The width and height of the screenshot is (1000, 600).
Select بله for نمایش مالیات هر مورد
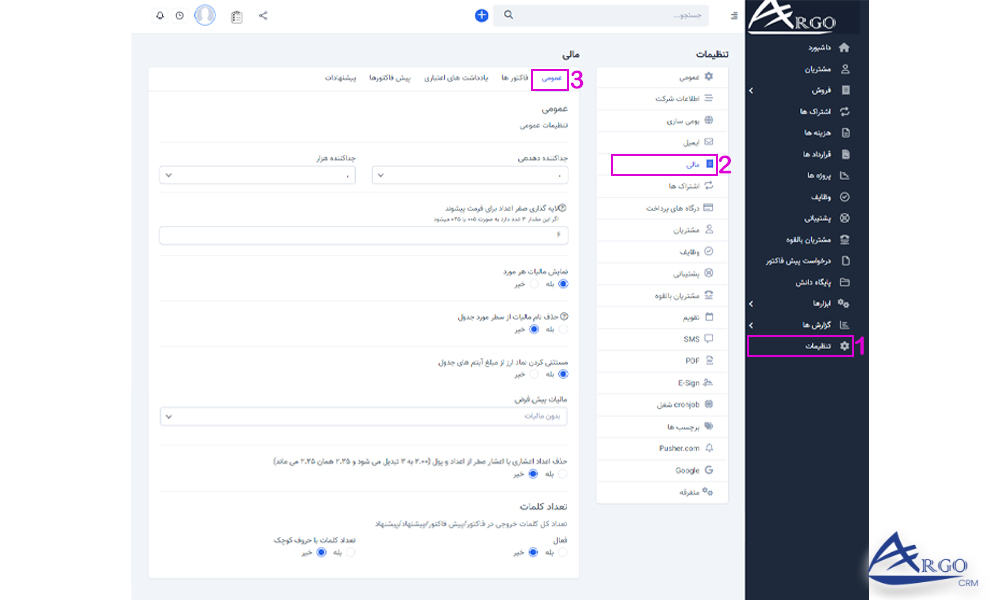point(563,285)
